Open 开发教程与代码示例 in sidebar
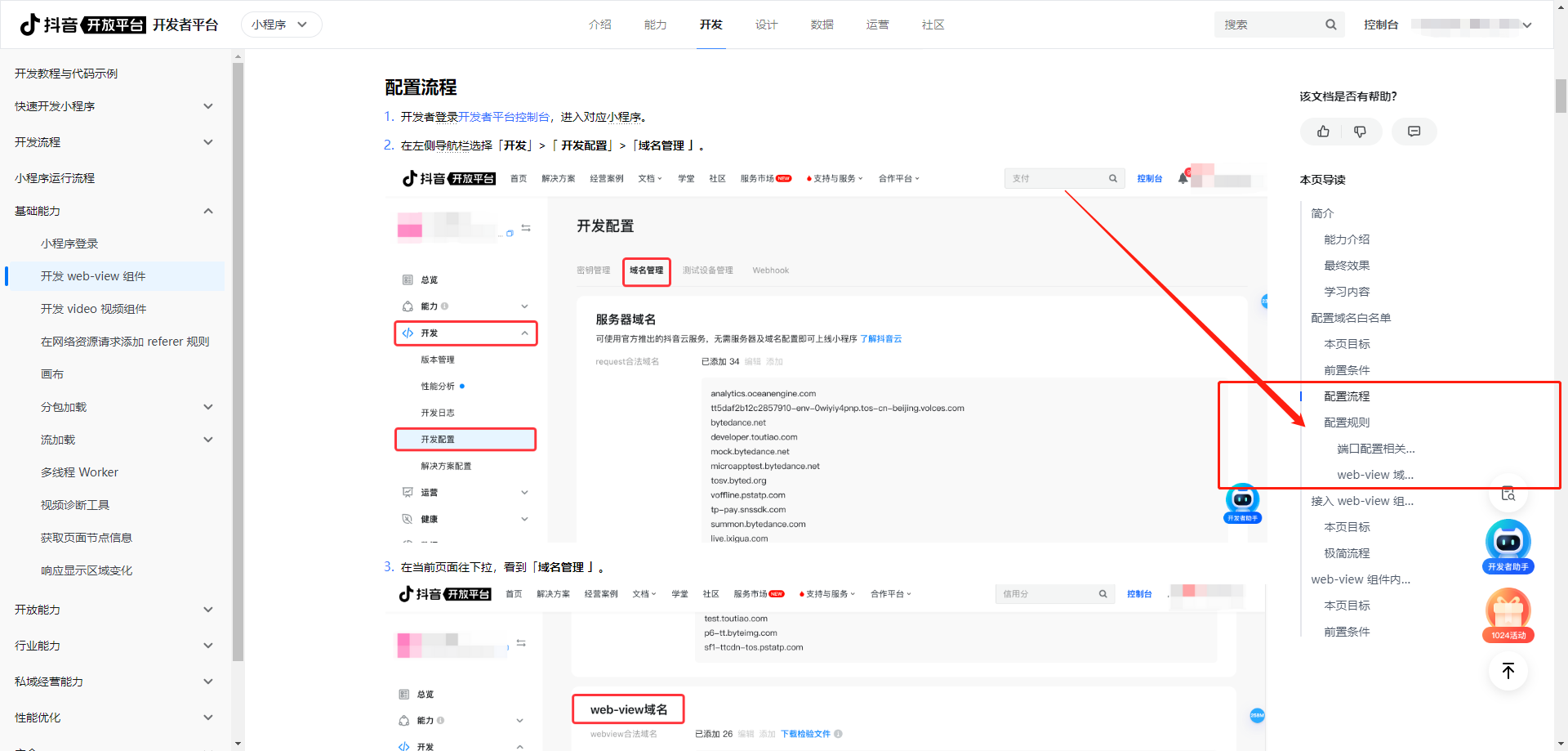The image size is (1568, 751). [66, 74]
